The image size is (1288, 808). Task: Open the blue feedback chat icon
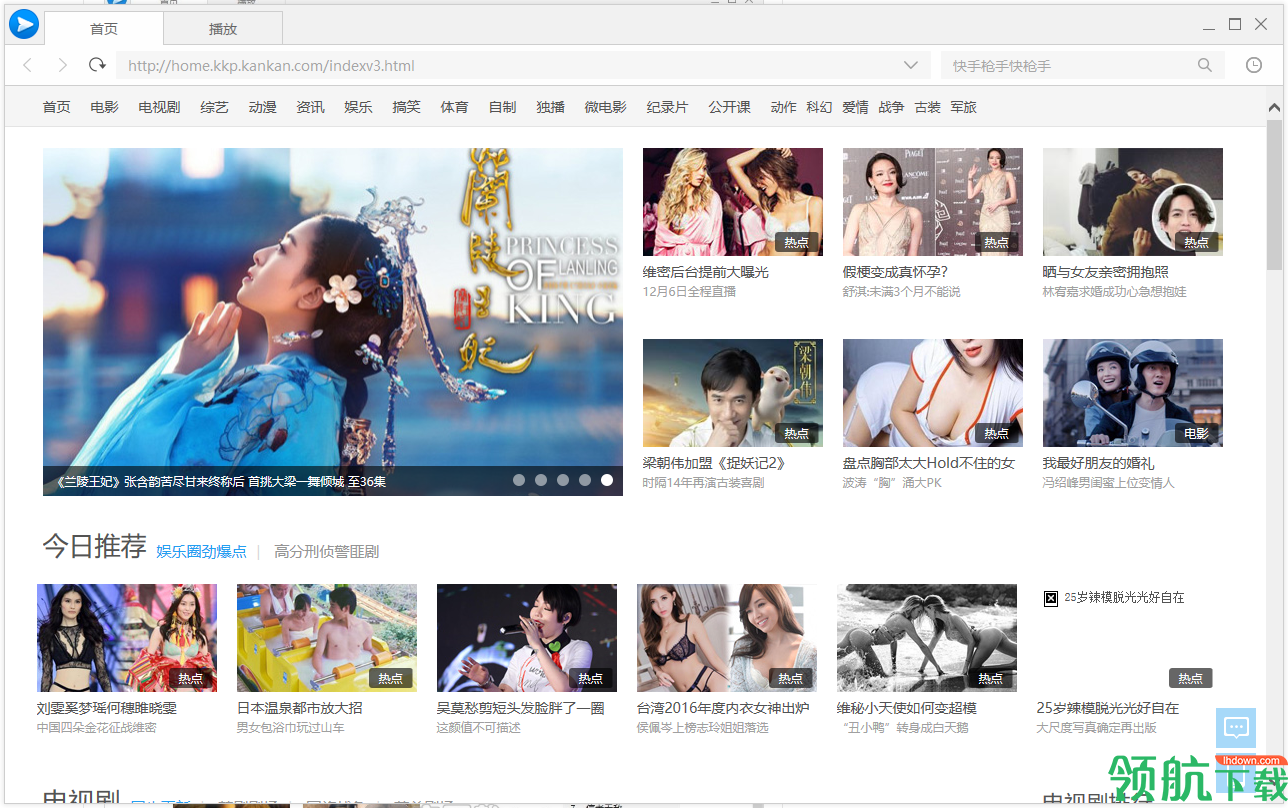pyautogui.click(x=1236, y=728)
